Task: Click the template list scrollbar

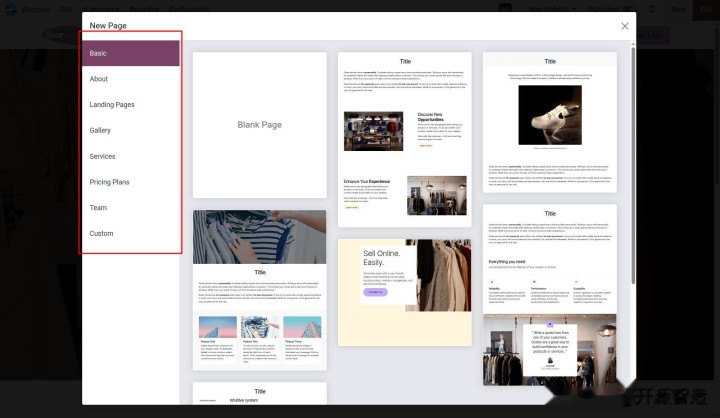Action: 633,165
